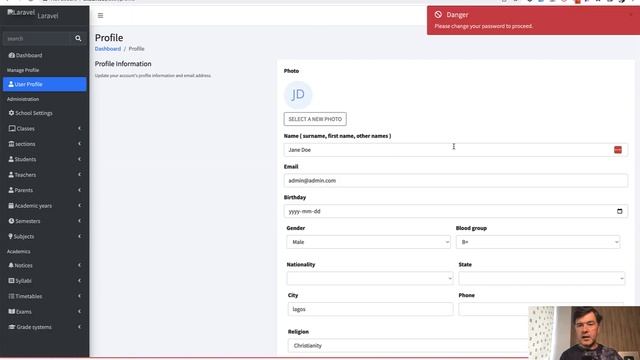The image size is (640, 360).
Task: Click the Academic years calendar icon
Action: tap(11, 206)
